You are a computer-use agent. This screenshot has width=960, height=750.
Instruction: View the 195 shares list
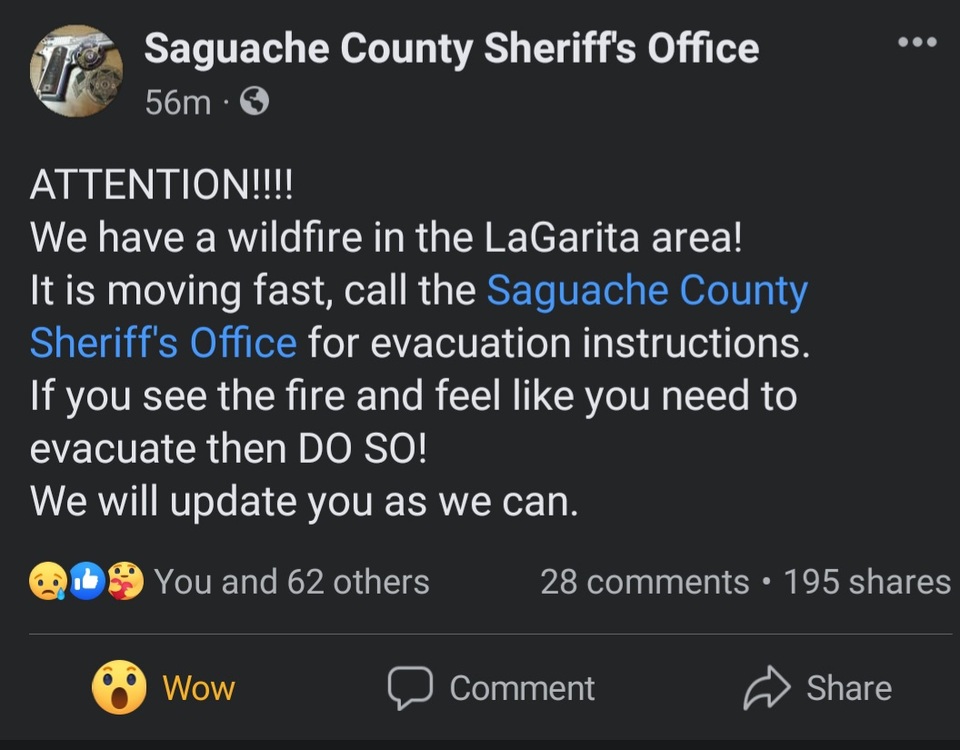(867, 581)
